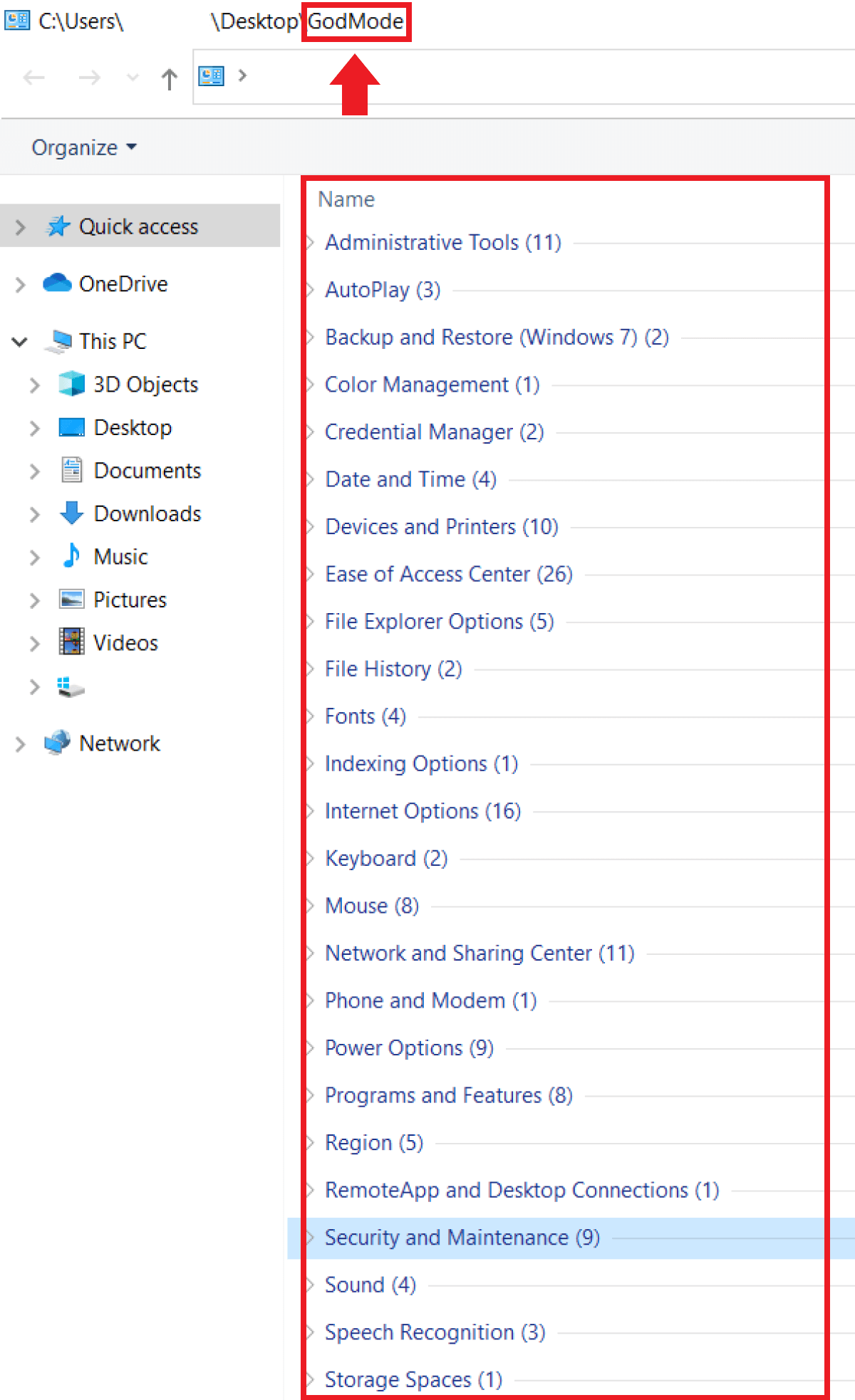Click the Pictures folder icon

pos(71,599)
